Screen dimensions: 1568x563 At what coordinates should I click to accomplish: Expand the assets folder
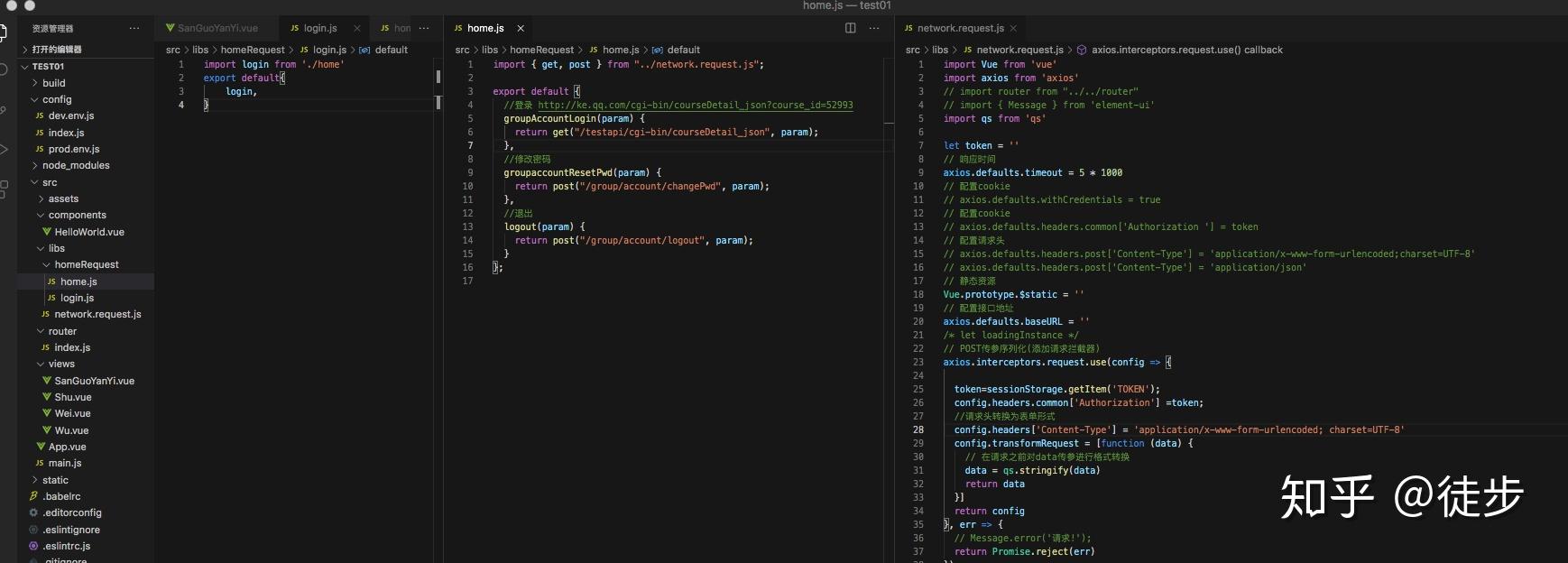(42, 198)
